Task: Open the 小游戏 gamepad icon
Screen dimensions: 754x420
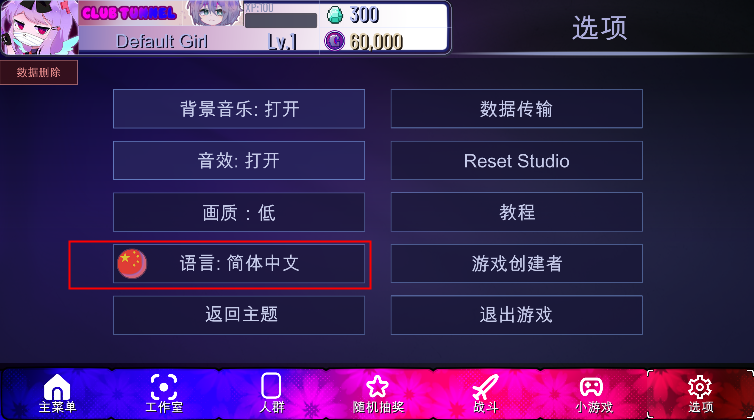Action: 591,387
